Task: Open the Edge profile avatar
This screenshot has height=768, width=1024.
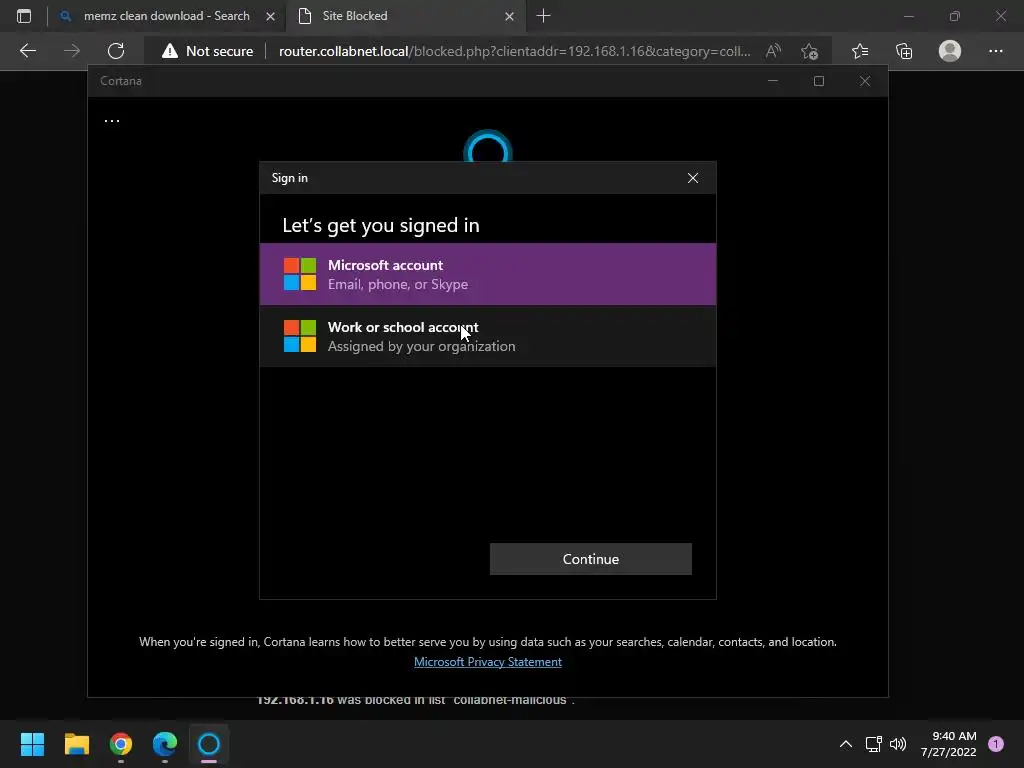Action: pyautogui.click(x=950, y=51)
